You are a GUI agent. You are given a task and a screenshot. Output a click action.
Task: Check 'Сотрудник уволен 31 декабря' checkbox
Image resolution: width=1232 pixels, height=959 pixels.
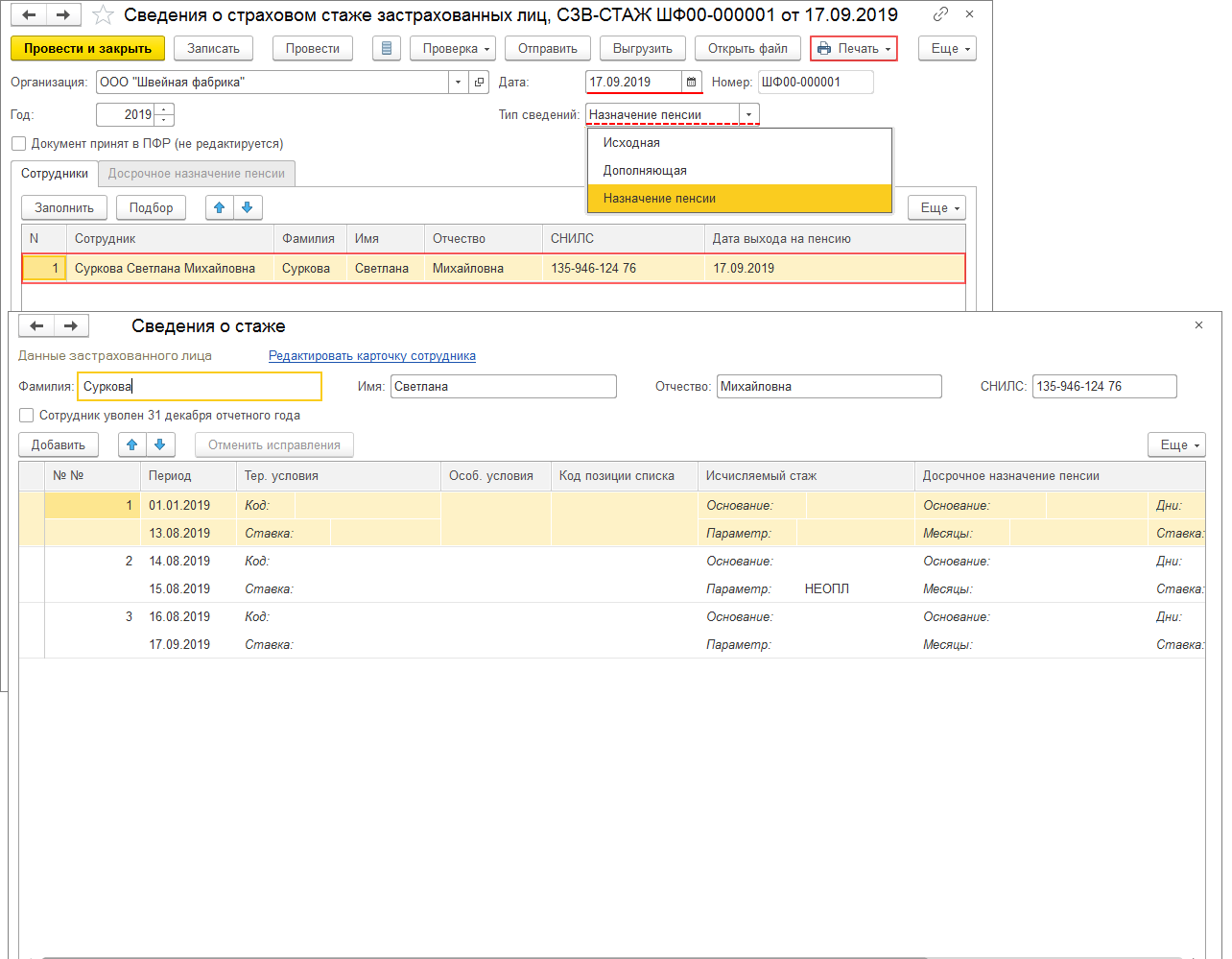pos(27,416)
